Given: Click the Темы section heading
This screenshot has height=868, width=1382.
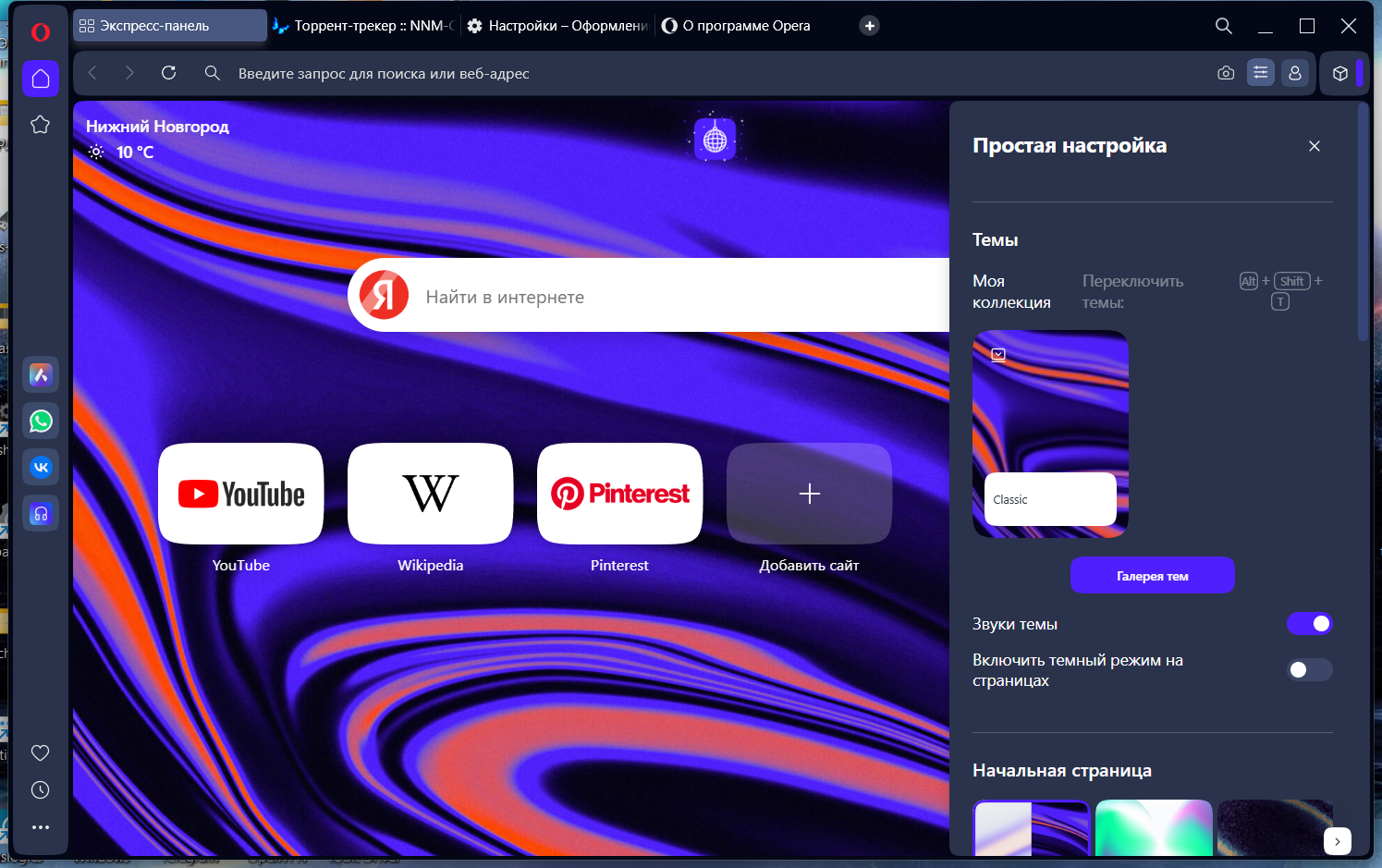Looking at the screenshot, I should 996,240.
